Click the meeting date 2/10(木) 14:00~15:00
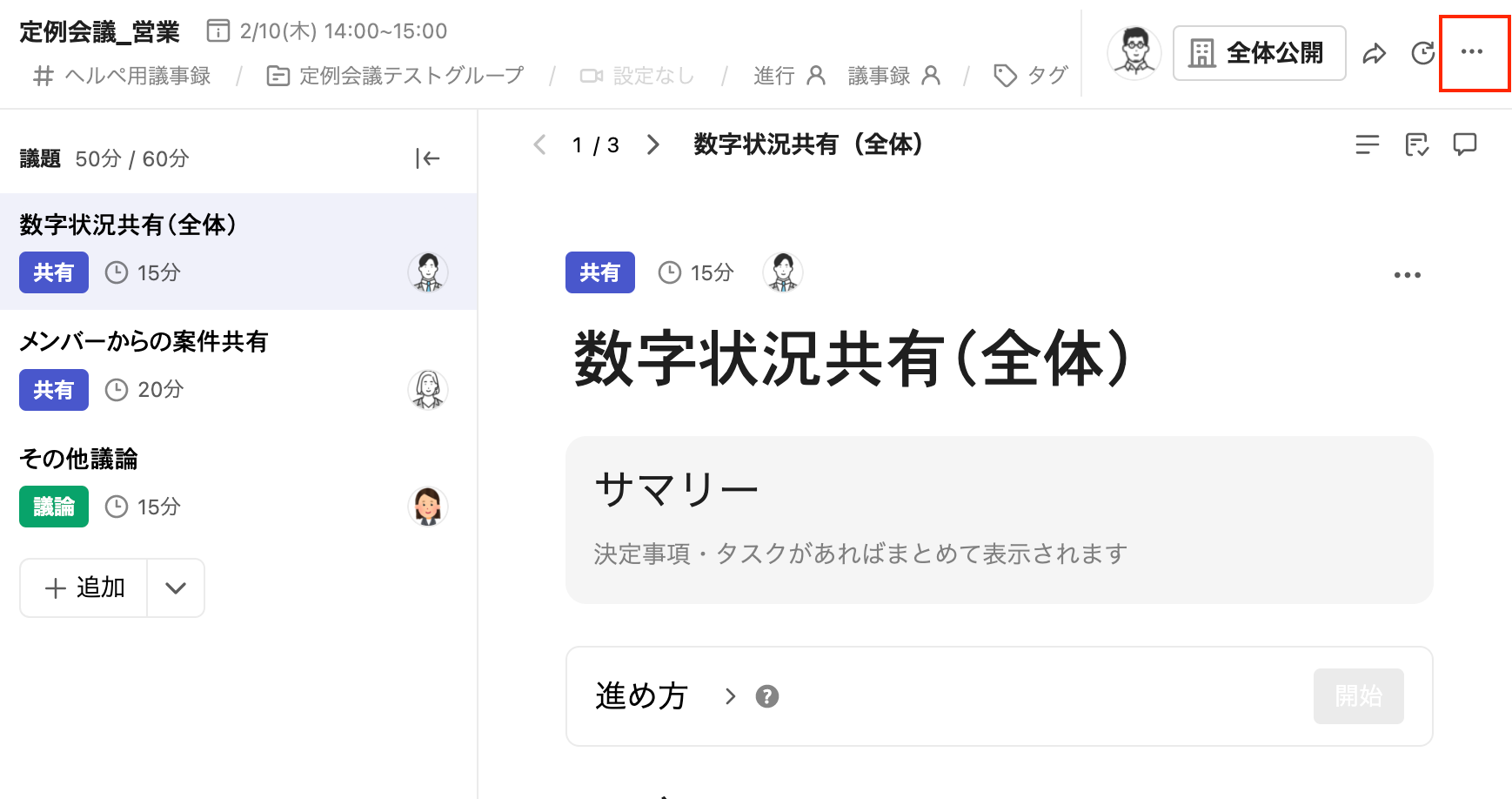The height and width of the screenshot is (799, 1512). click(x=327, y=31)
